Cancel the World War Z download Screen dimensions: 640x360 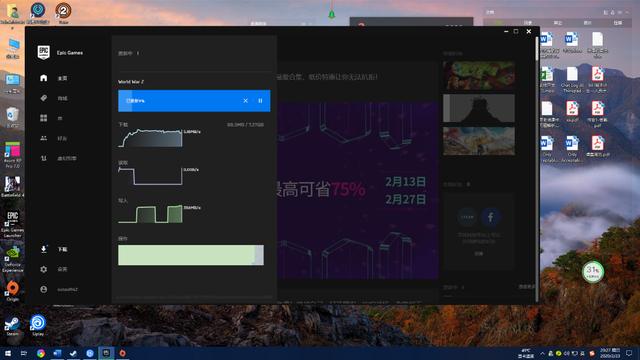click(x=245, y=100)
